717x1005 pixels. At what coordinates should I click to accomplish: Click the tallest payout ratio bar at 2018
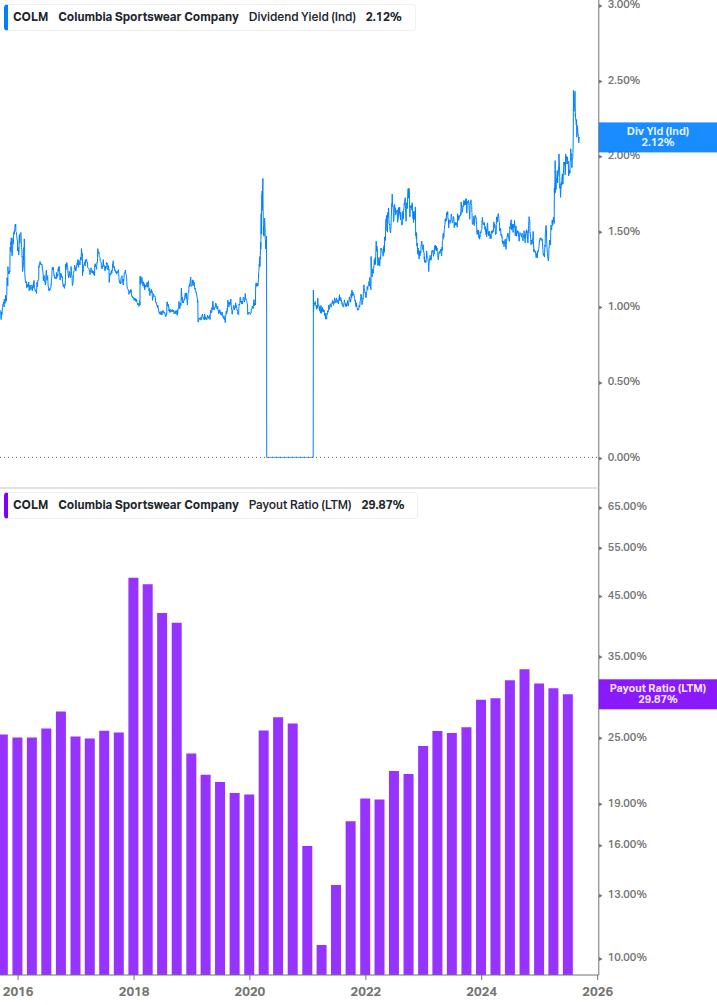[133, 776]
